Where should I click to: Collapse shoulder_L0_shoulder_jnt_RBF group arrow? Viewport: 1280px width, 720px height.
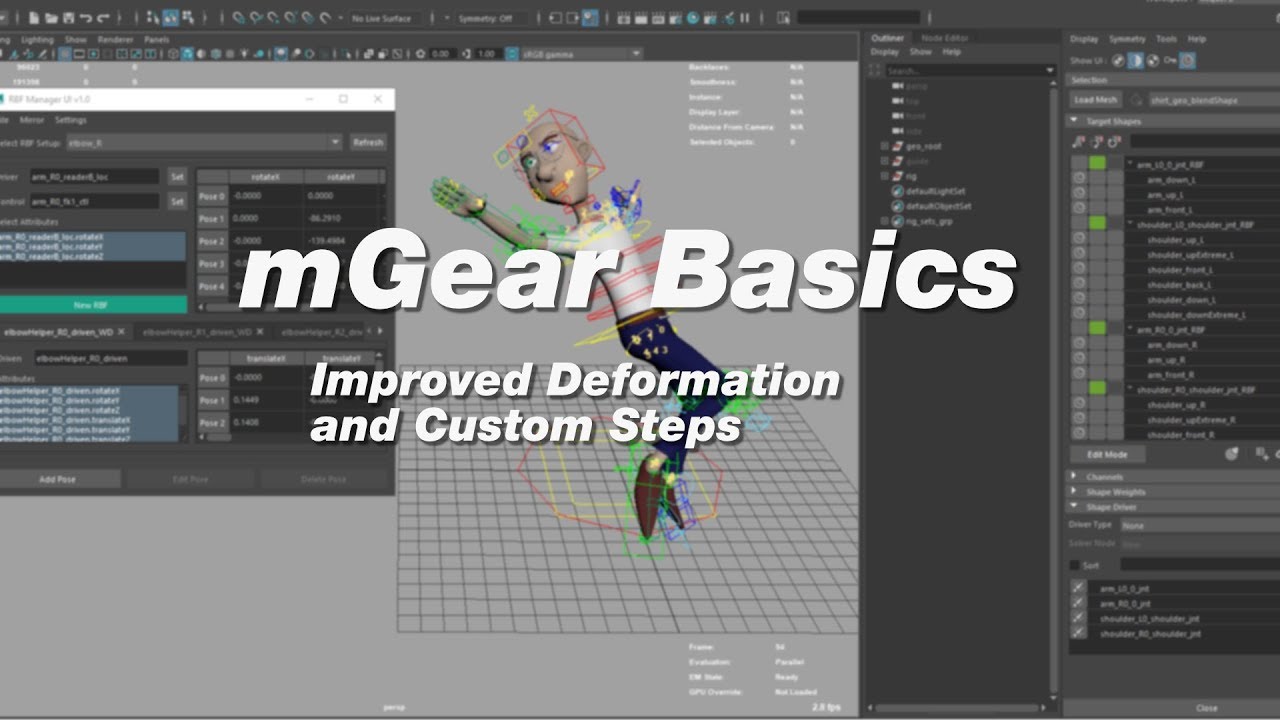(1130, 224)
